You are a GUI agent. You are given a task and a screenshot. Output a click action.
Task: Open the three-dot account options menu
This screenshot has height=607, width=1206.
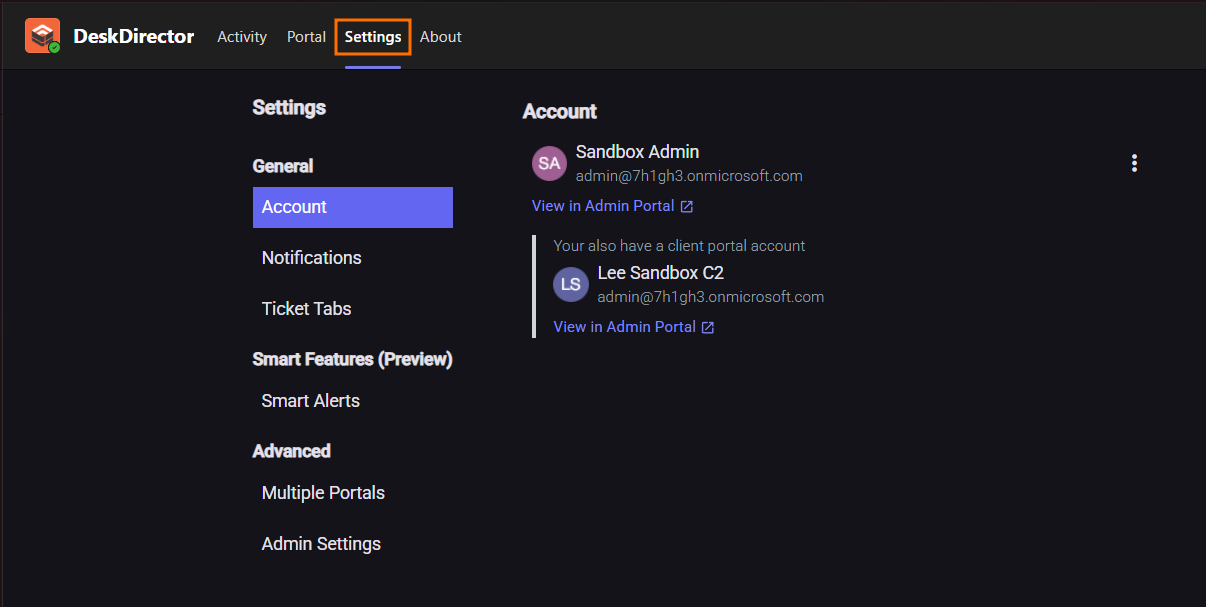[1134, 163]
